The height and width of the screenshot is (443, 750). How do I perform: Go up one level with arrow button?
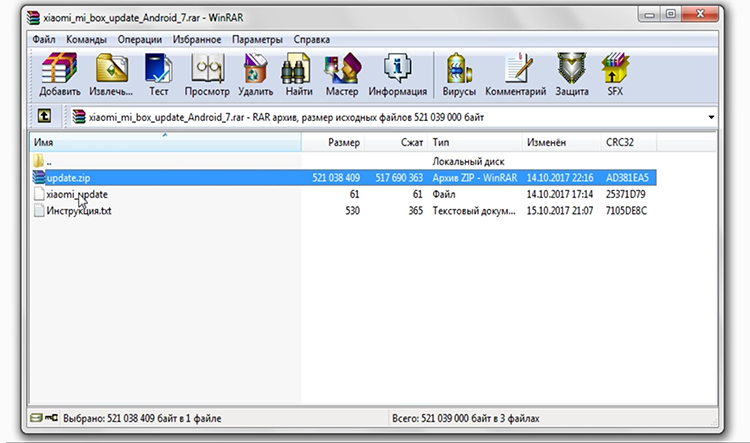tap(44, 116)
